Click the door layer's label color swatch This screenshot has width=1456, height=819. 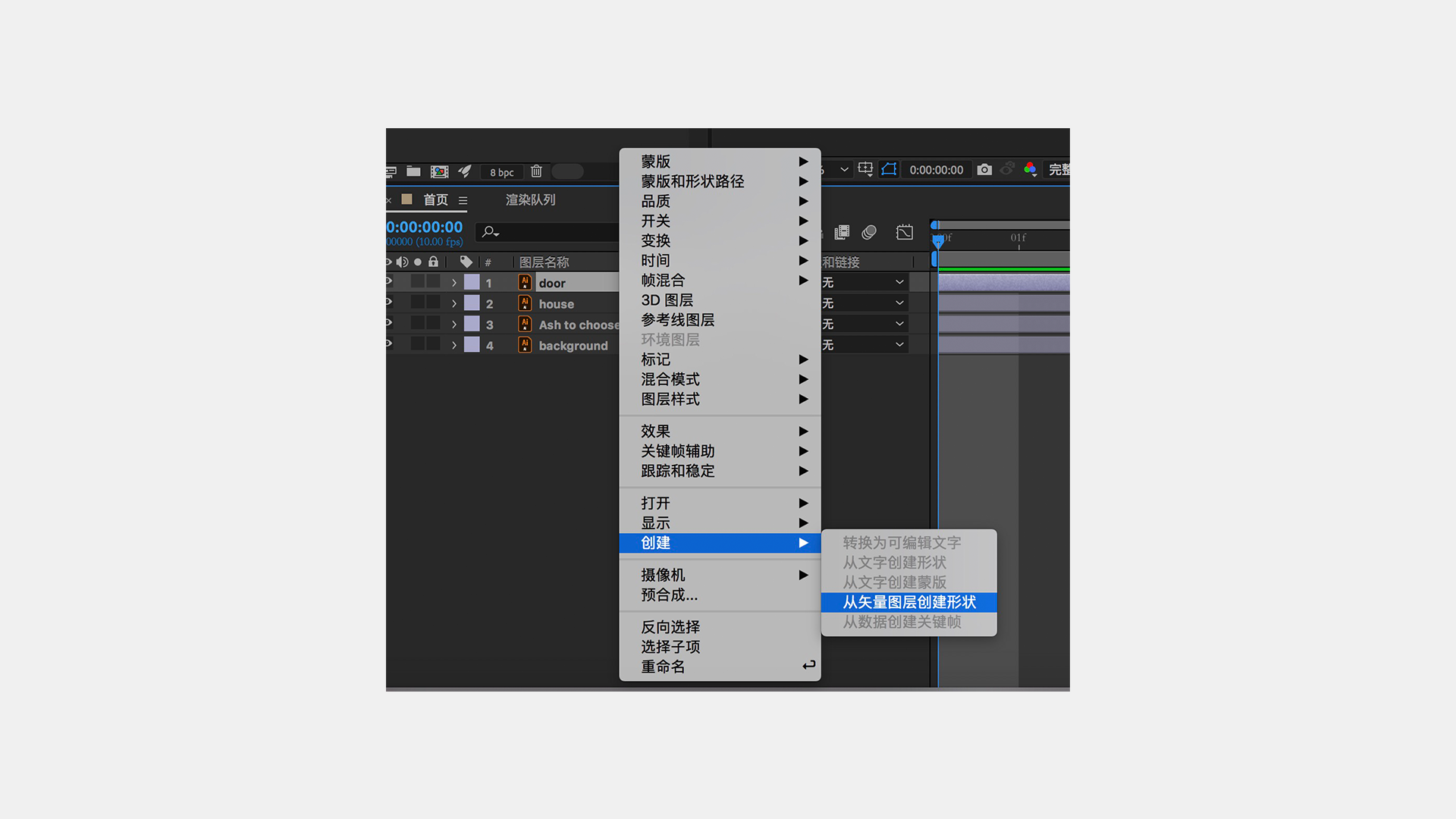click(x=472, y=282)
